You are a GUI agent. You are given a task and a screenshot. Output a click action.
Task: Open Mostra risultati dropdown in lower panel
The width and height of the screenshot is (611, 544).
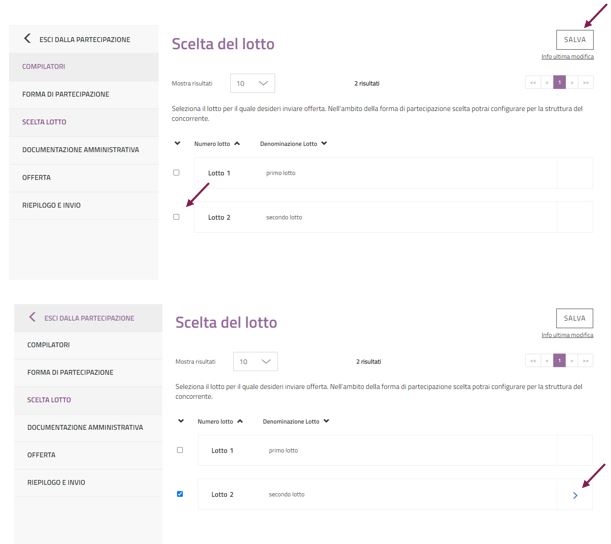click(x=255, y=361)
